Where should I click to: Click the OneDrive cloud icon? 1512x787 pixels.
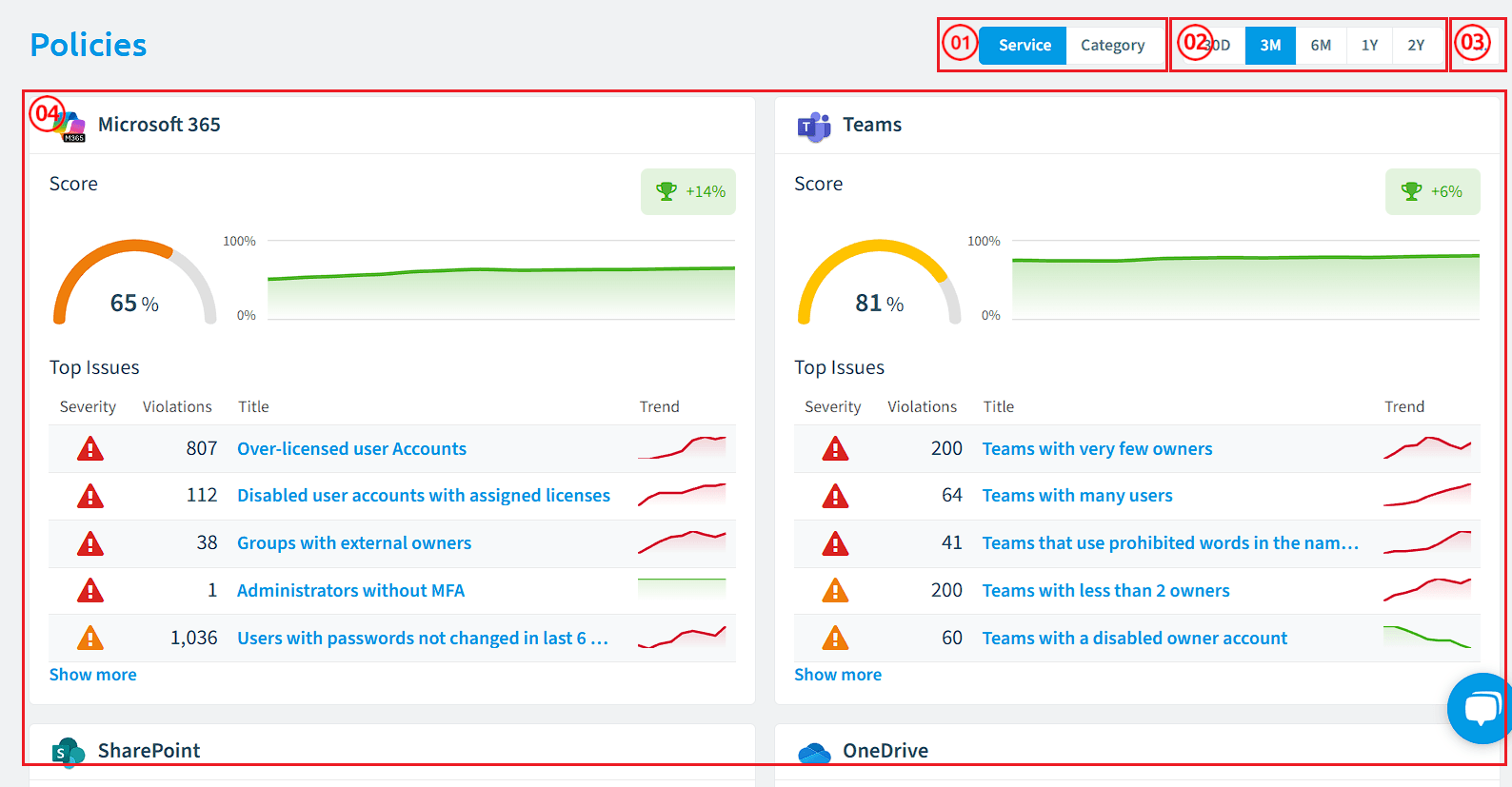pos(814,752)
